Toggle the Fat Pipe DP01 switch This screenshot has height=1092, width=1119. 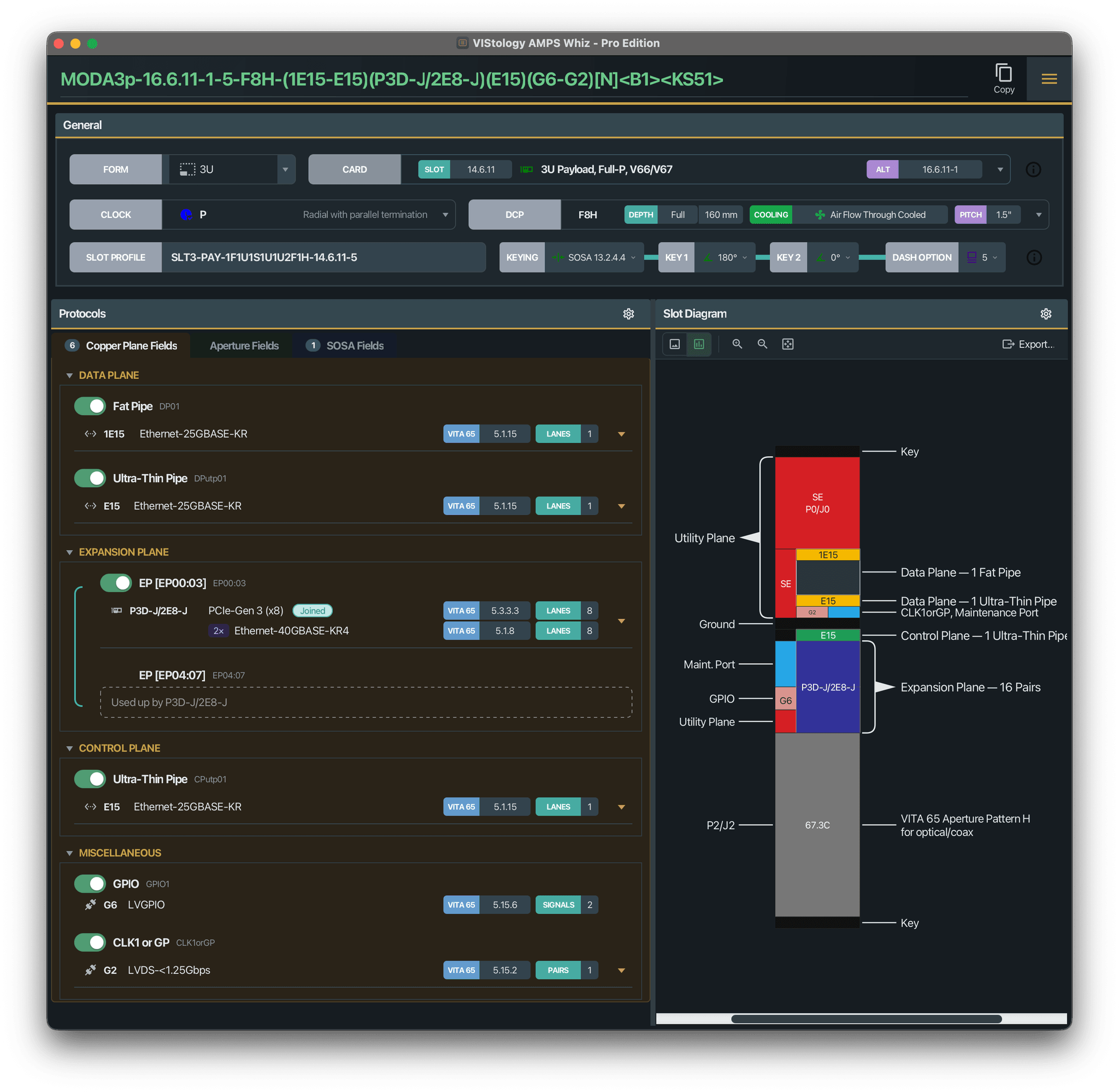(90, 406)
